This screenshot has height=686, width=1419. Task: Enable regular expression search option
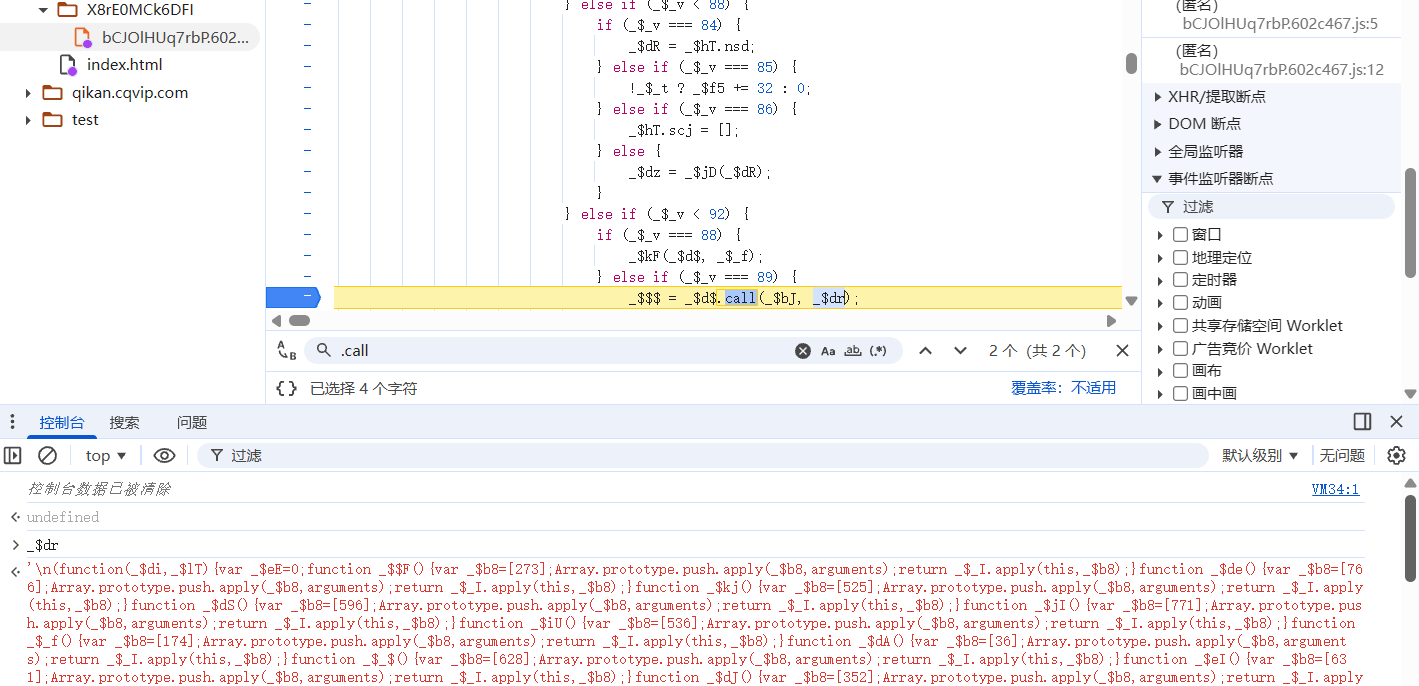click(878, 351)
